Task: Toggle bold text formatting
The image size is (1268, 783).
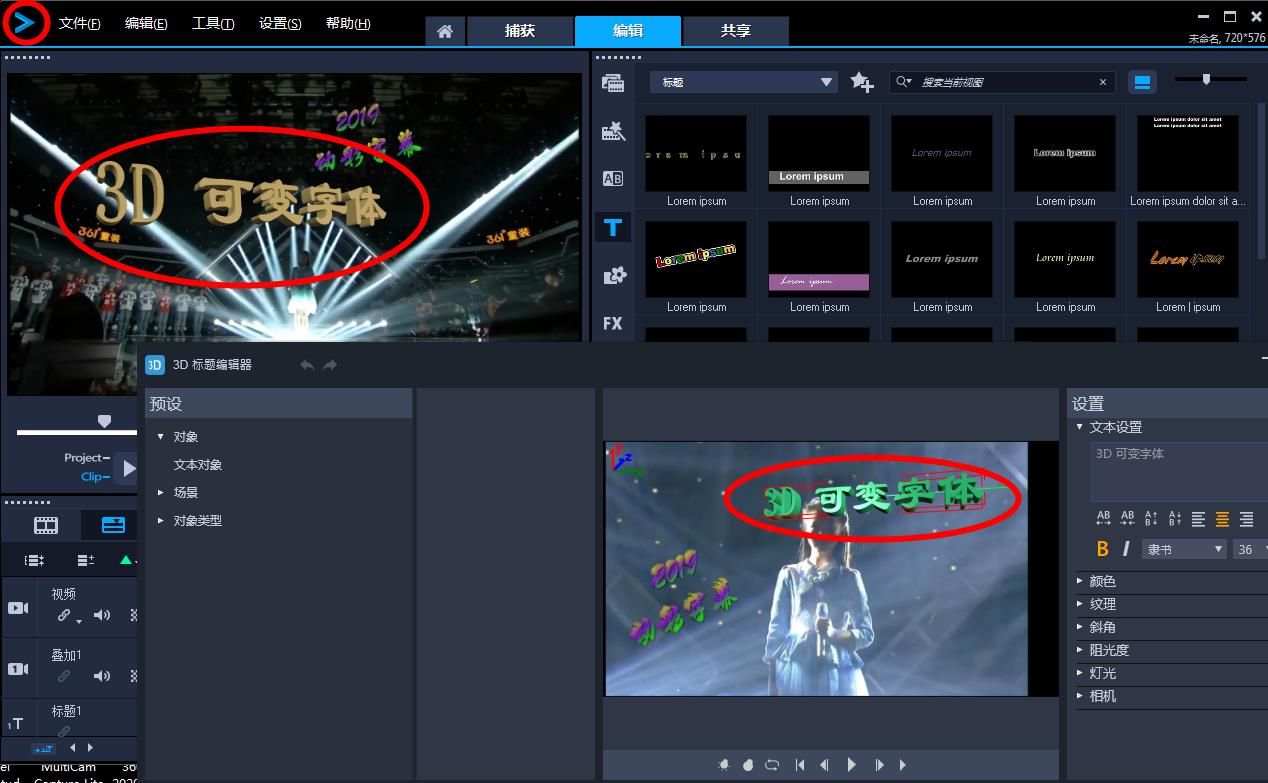Action: coord(1103,549)
